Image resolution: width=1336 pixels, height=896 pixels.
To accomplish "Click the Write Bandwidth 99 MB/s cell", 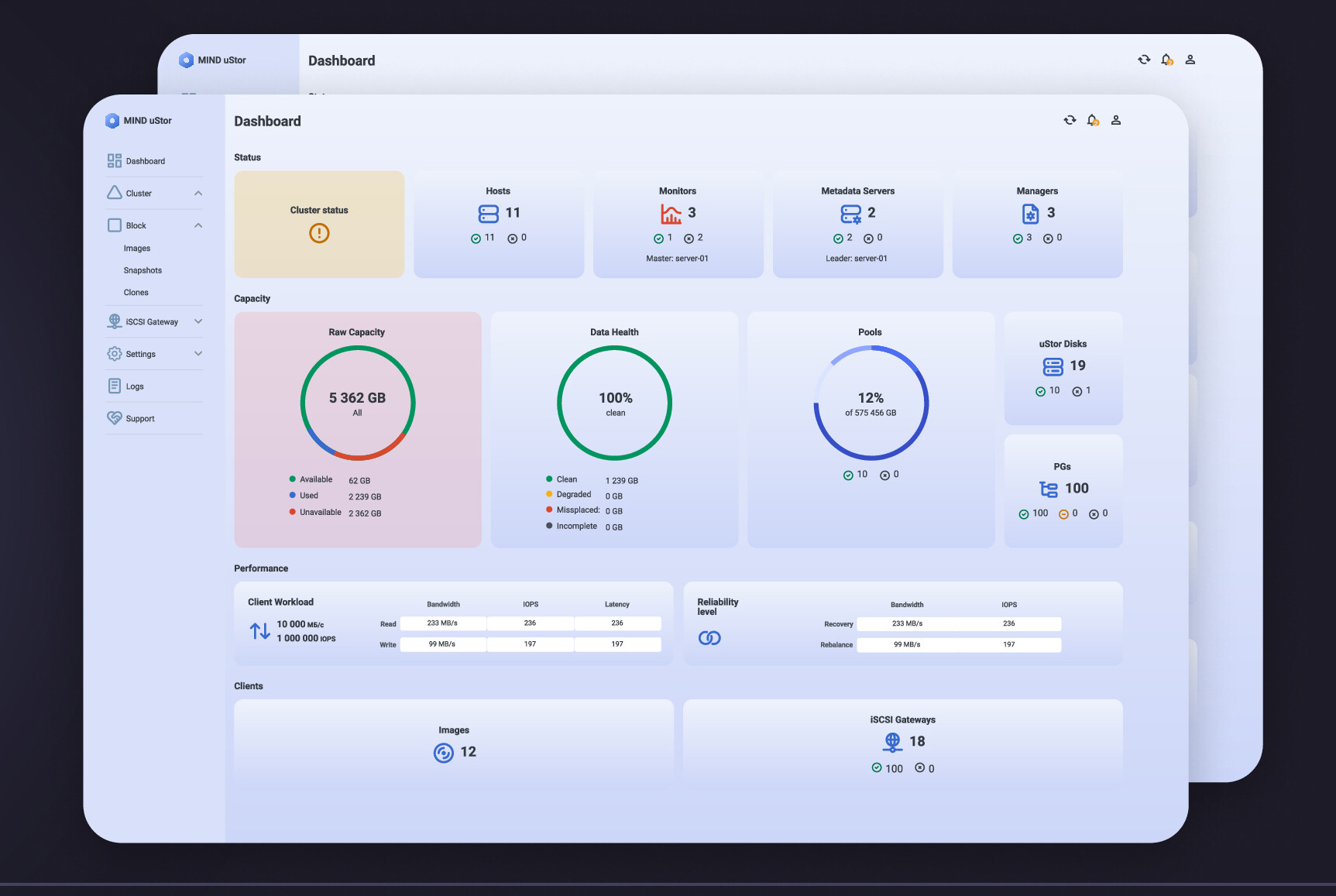I will click(443, 644).
